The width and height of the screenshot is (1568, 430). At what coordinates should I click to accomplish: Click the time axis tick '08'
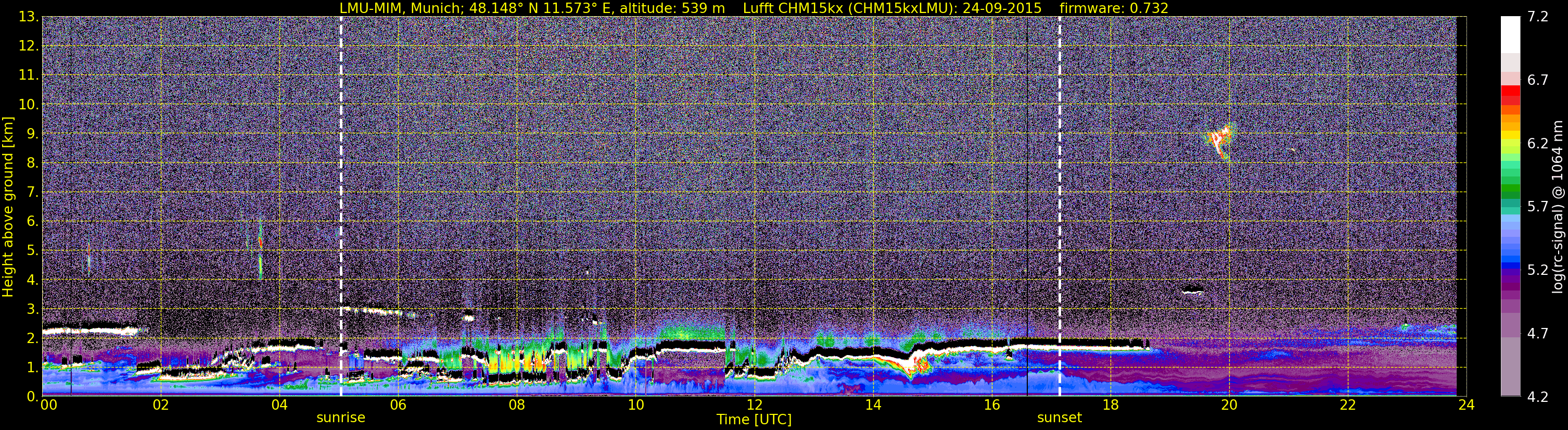pyautogui.click(x=517, y=405)
